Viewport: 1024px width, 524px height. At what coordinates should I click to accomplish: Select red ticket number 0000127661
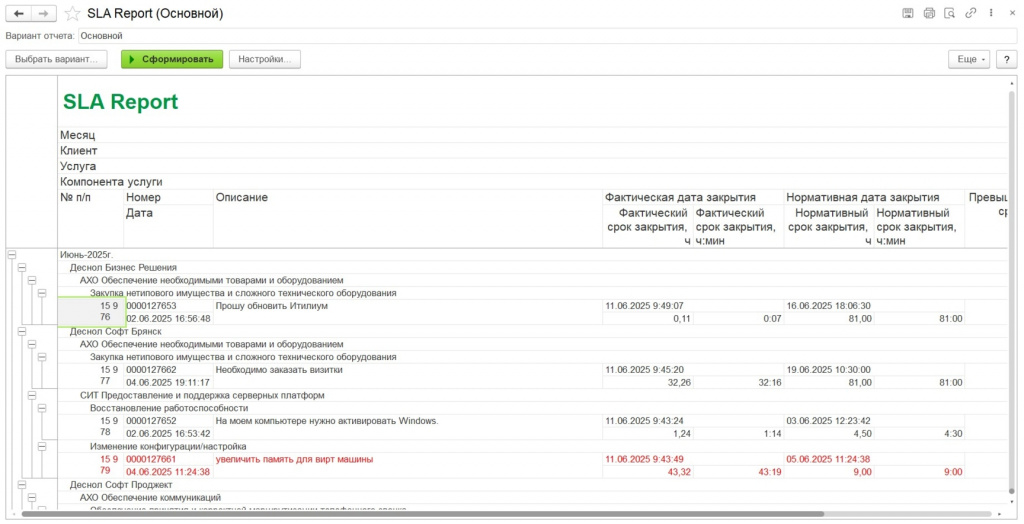coord(151,459)
